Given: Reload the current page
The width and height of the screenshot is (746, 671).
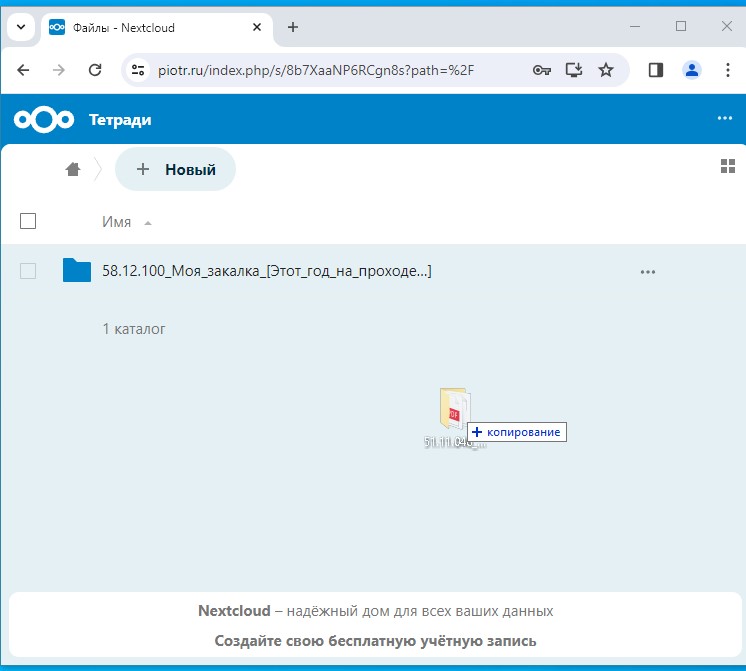Looking at the screenshot, I should (95, 70).
